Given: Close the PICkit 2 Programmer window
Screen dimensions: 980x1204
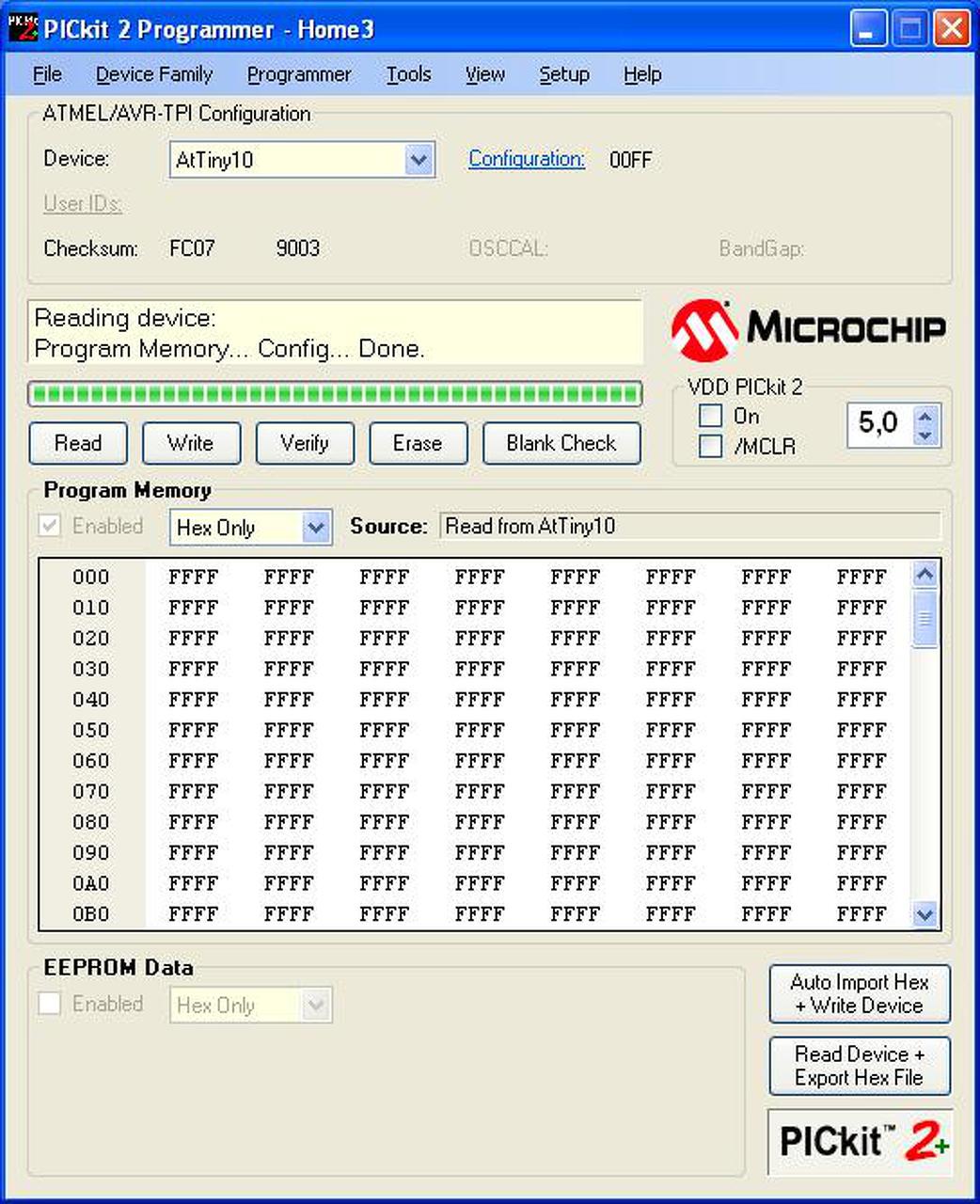Looking at the screenshot, I should (952, 28).
